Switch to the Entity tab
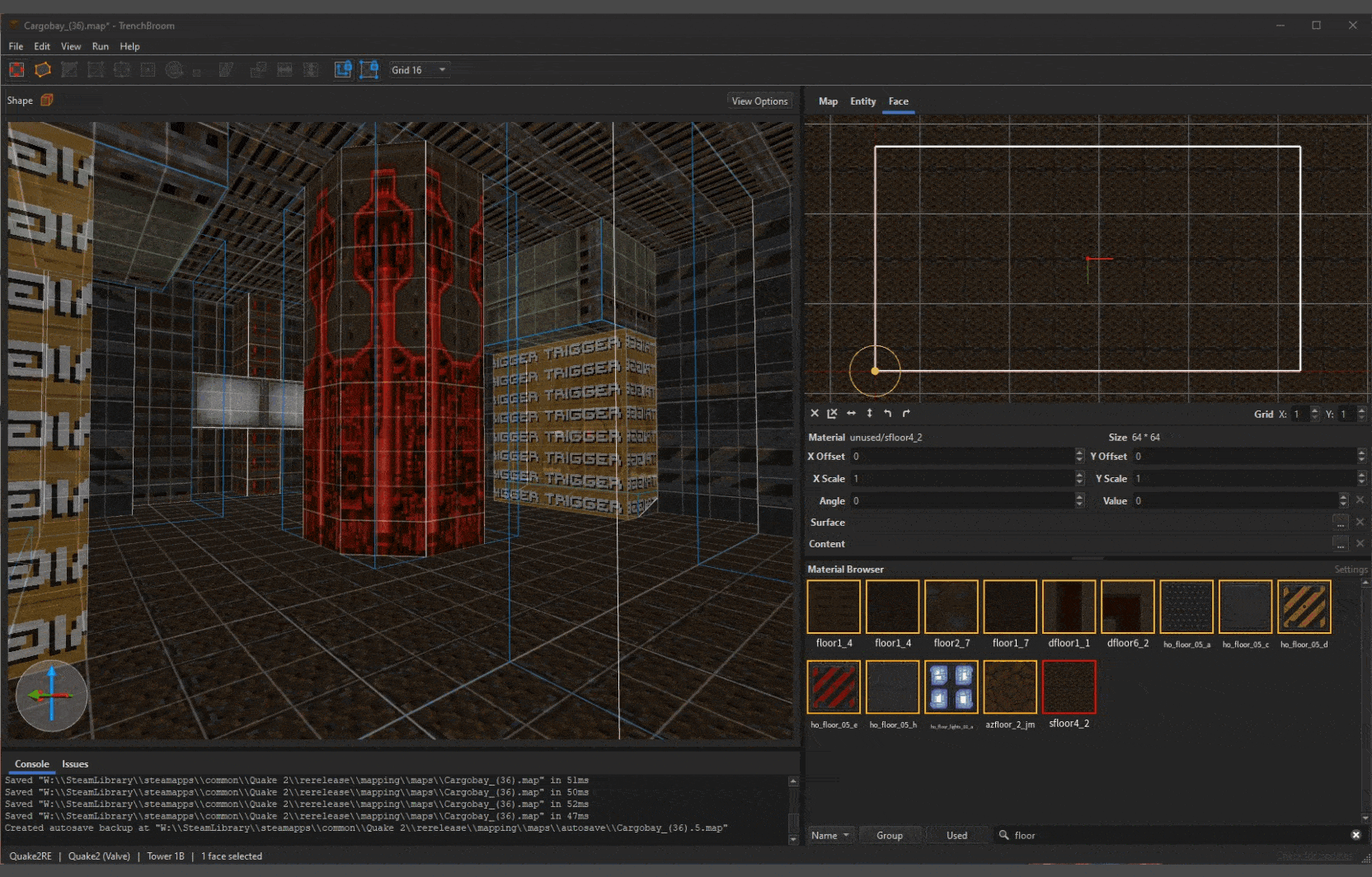 coord(863,101)
